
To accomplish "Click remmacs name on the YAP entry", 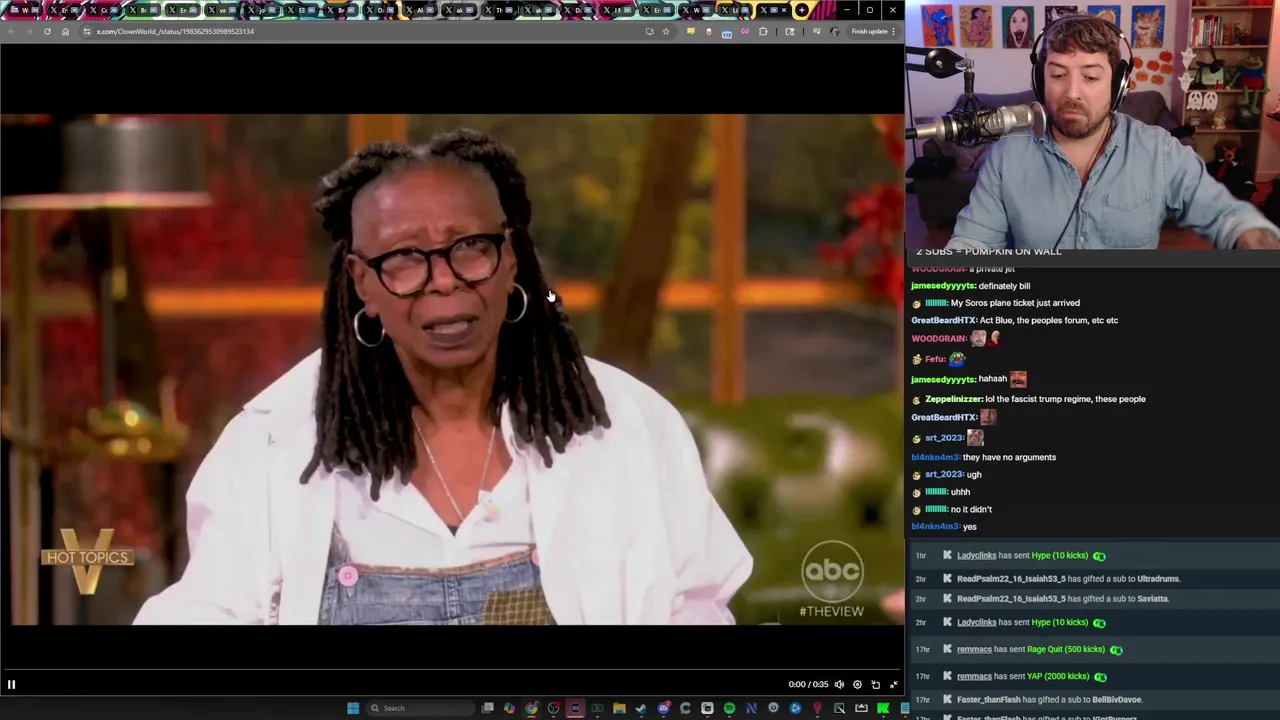I will (974, 676).
